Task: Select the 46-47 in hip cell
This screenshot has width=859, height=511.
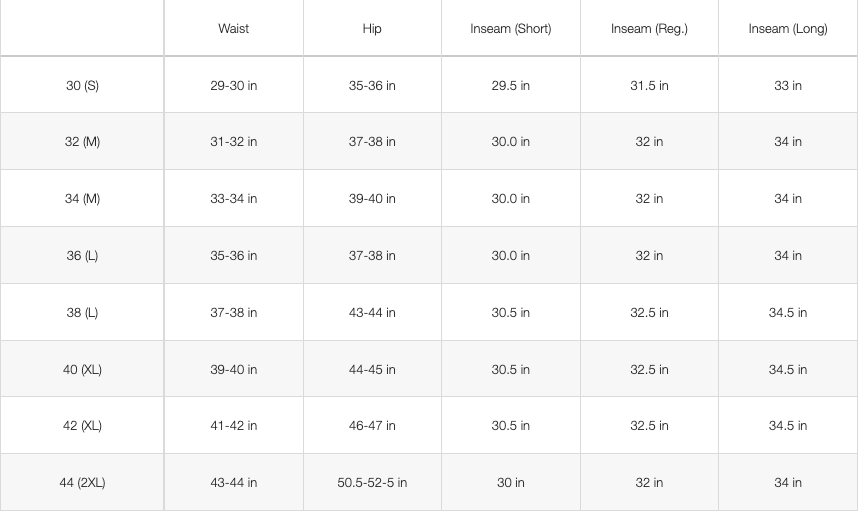Action: [372, 426]
